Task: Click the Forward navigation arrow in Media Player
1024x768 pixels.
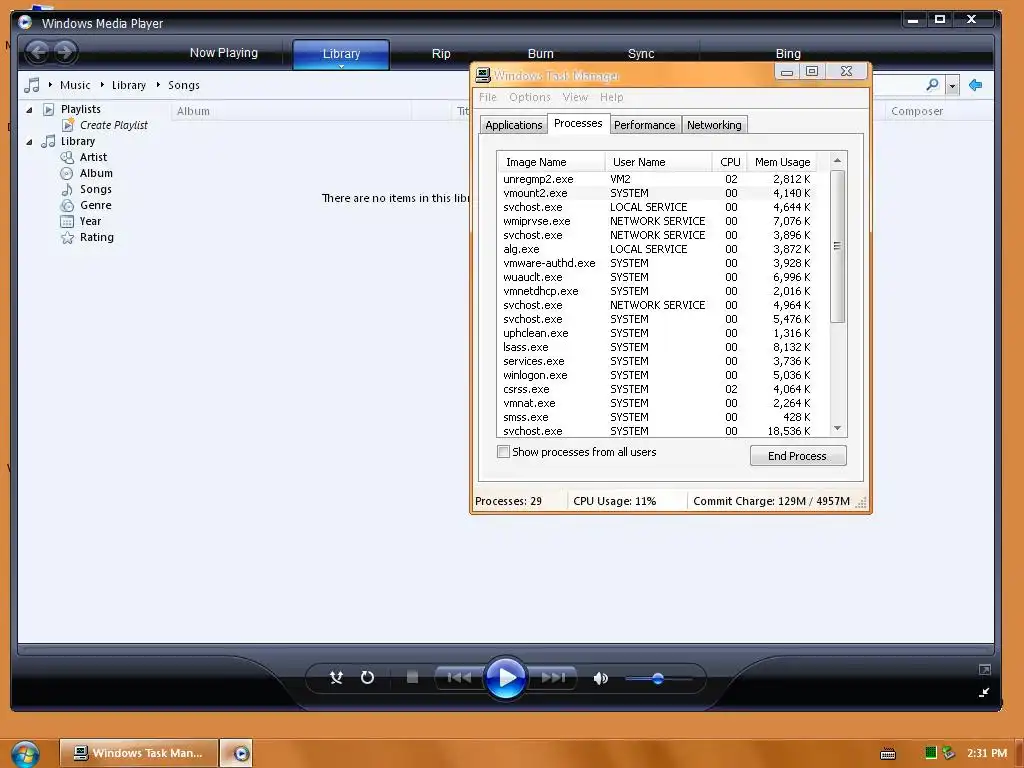Action: pyautogui.click(x=65, y=52)
